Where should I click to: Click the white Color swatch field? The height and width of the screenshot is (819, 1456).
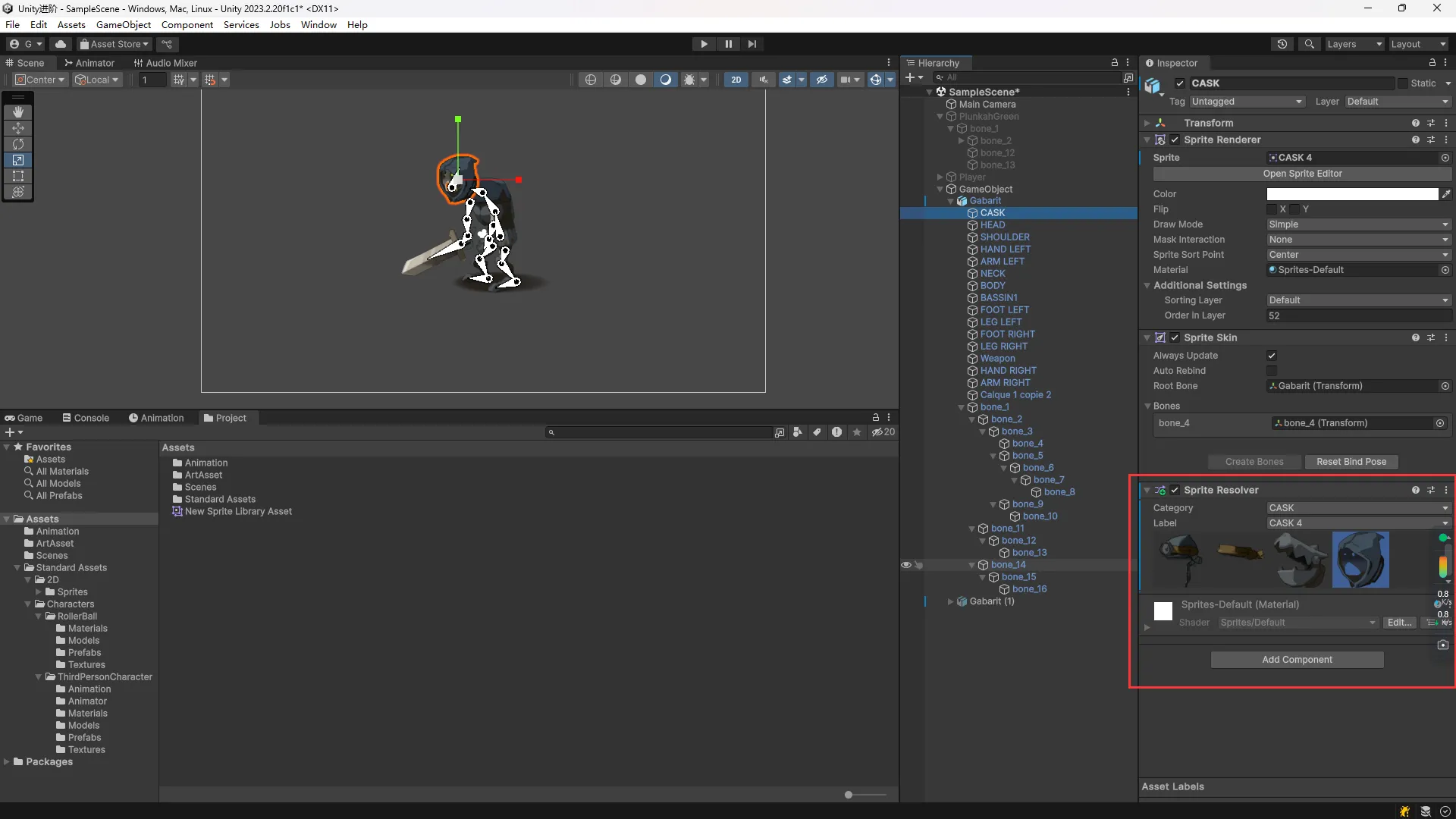(1351, 194)
